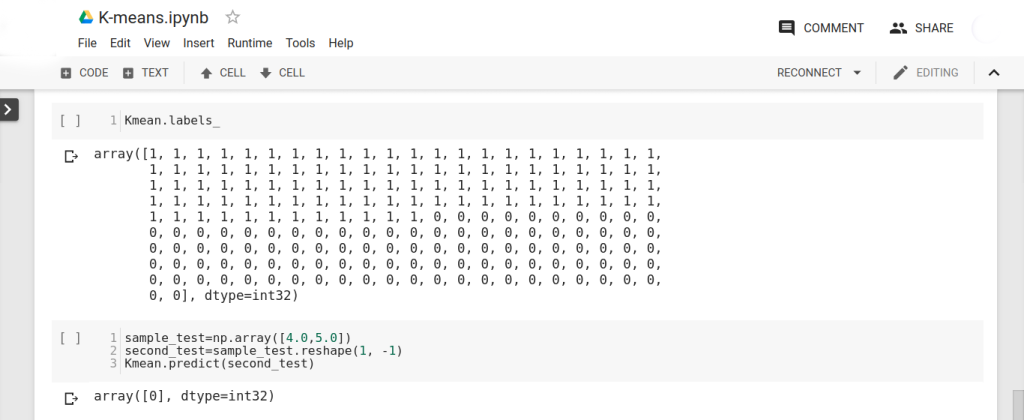Click the Share button
Image resolution: width=1024 pixels, height=420 pixels.
pos(921,28)
